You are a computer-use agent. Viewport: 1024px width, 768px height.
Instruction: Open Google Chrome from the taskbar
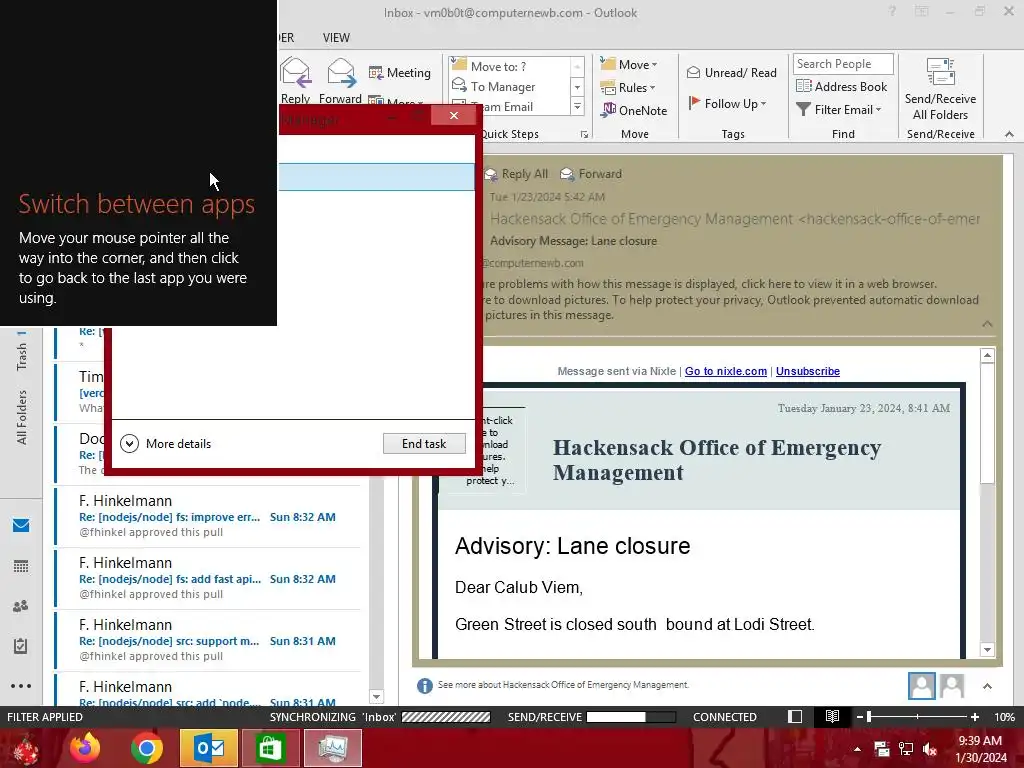147,748
